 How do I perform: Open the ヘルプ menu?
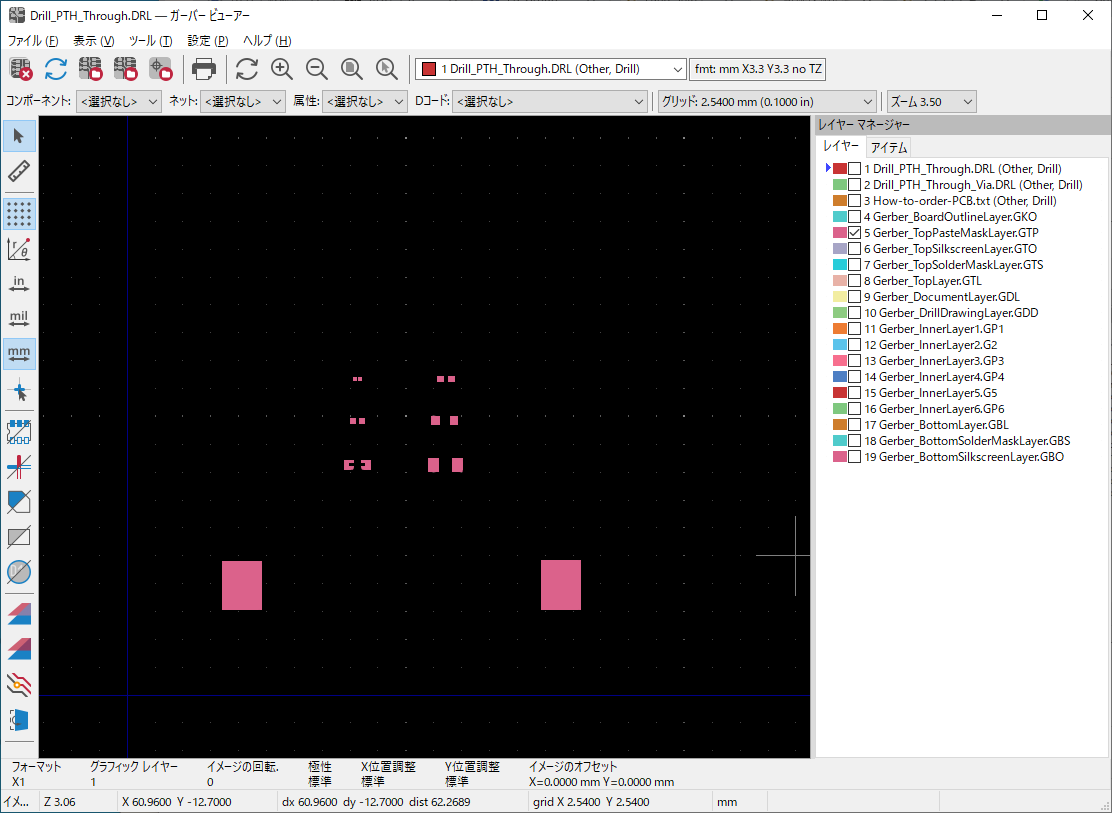coord(267,41)
